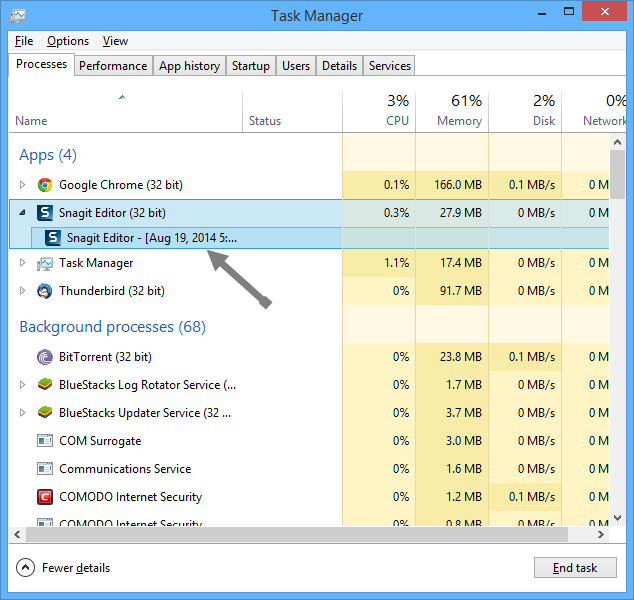Click COM Surrogate's 3.0 MB memory value

464,440
